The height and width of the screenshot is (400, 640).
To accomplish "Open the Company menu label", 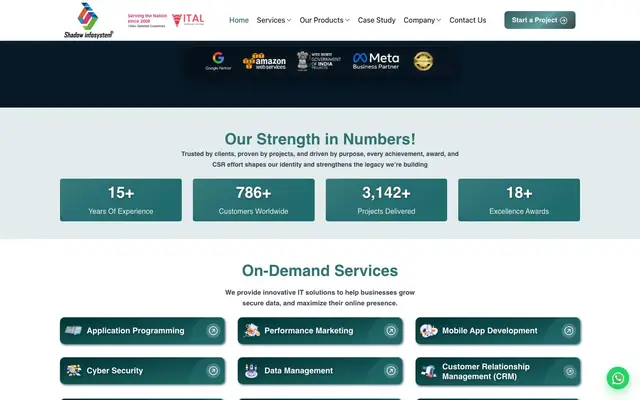I will pos(419,20).
